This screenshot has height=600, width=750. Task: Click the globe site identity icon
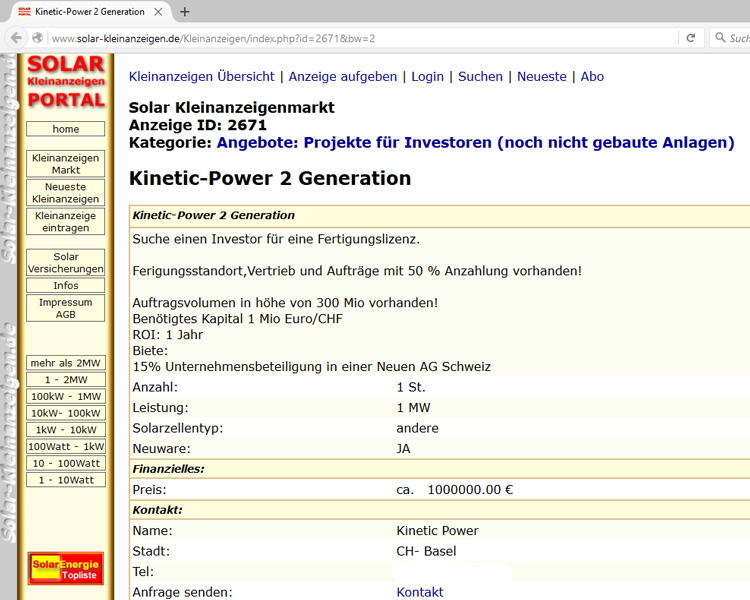pyautogui.click(x=38, y=38)
